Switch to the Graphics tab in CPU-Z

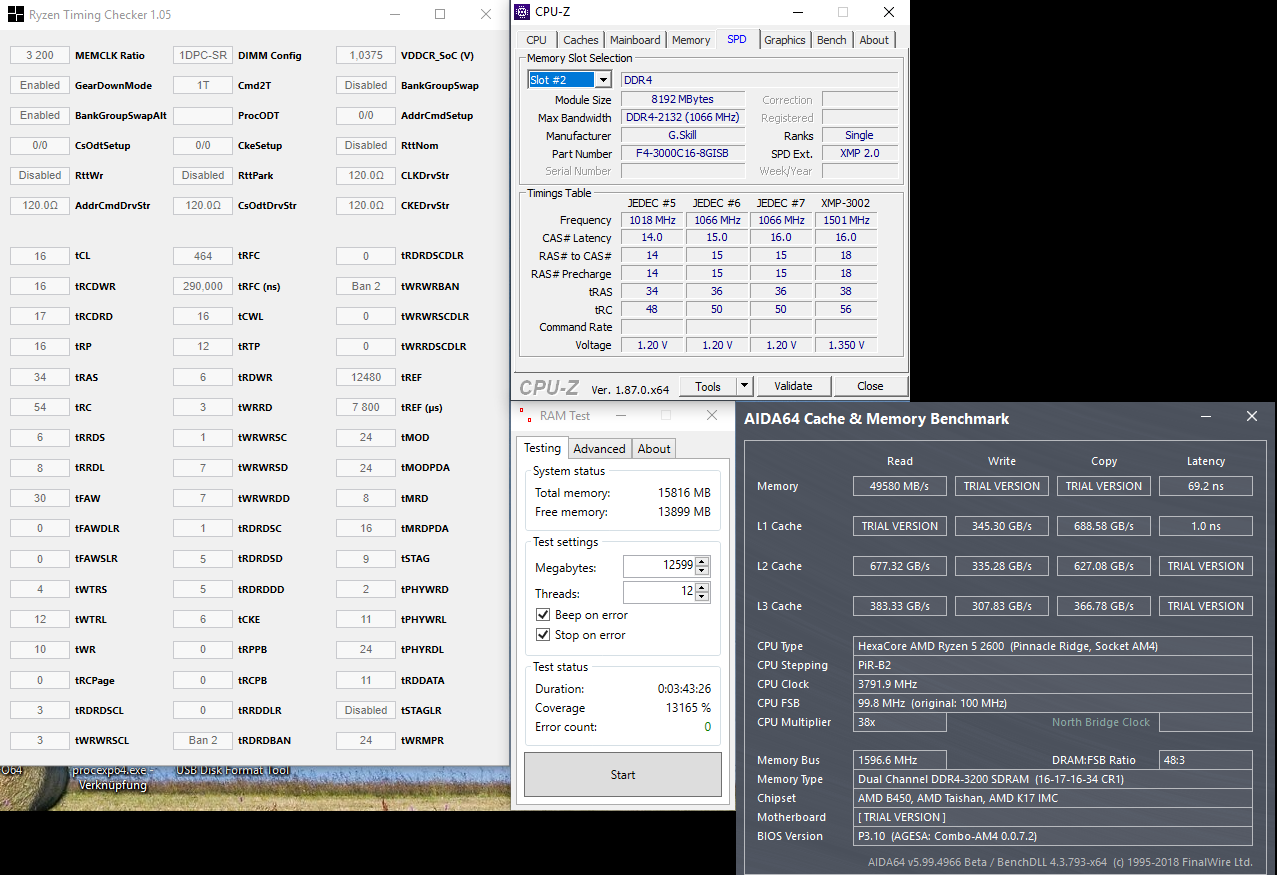pos(785,40)
